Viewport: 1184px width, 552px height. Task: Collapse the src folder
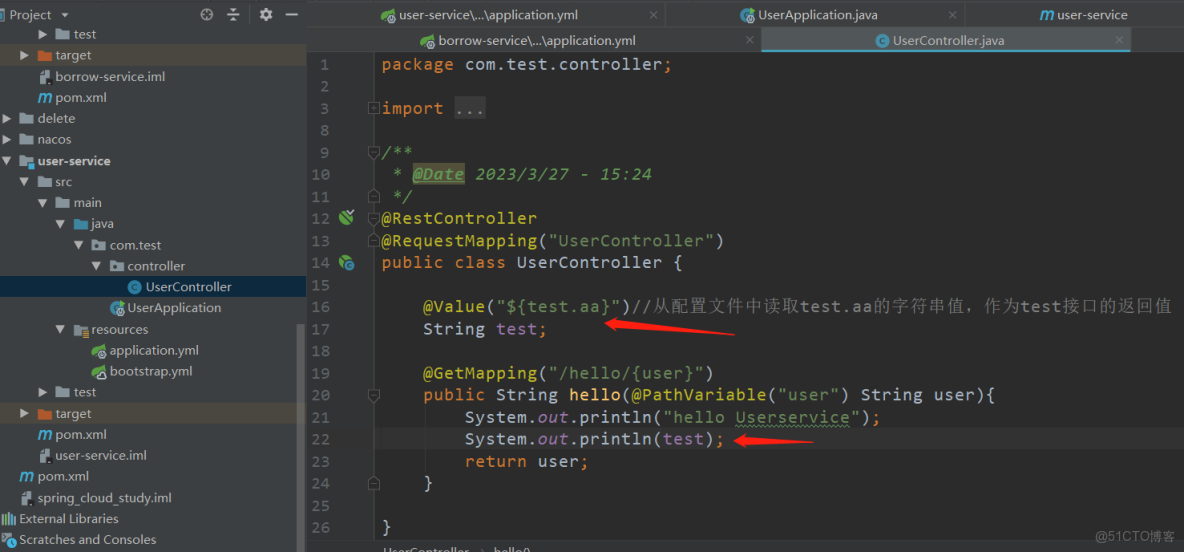(24, 182)
